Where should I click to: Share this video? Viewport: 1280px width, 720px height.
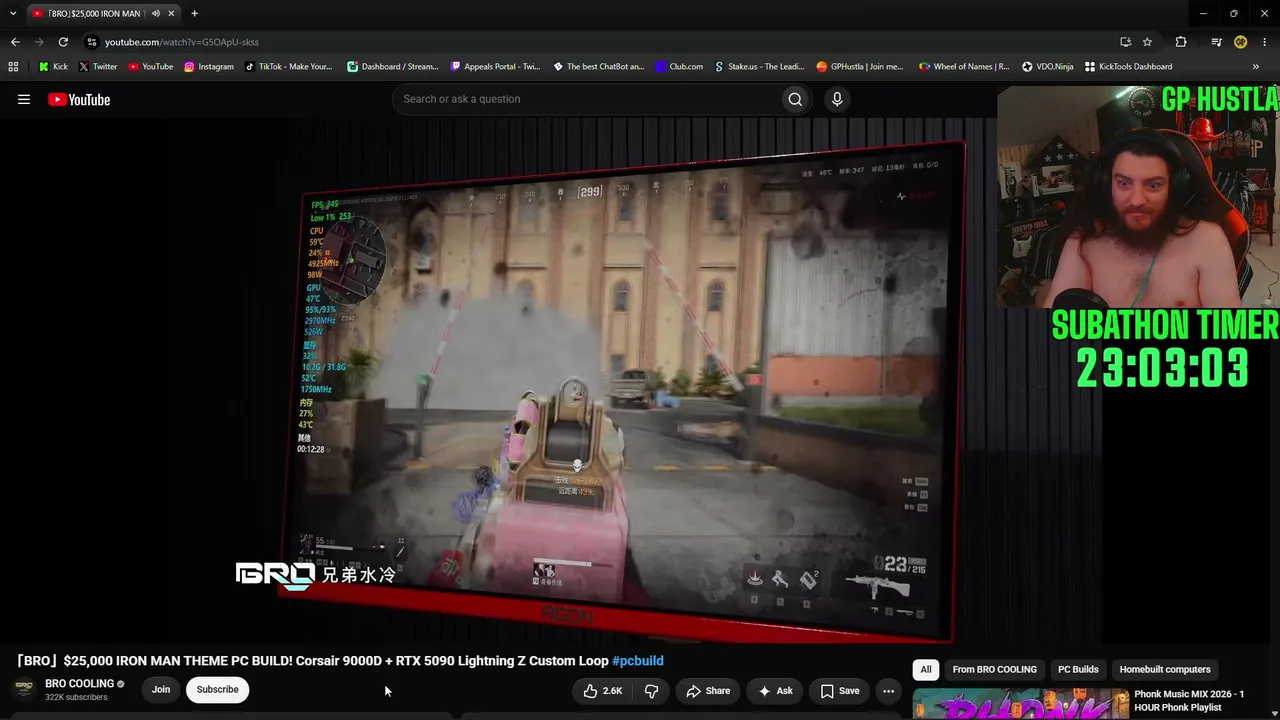(708, 691)
